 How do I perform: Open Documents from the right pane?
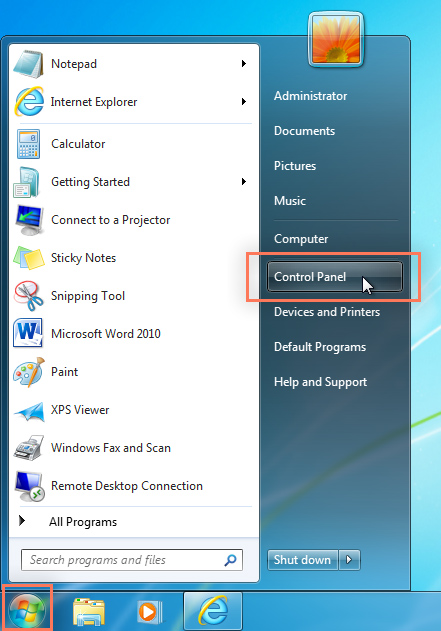(304, 131)
